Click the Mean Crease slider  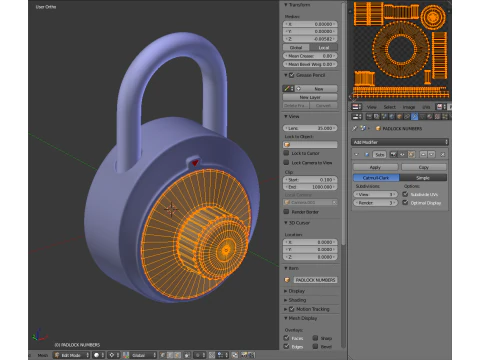[310, 56]
